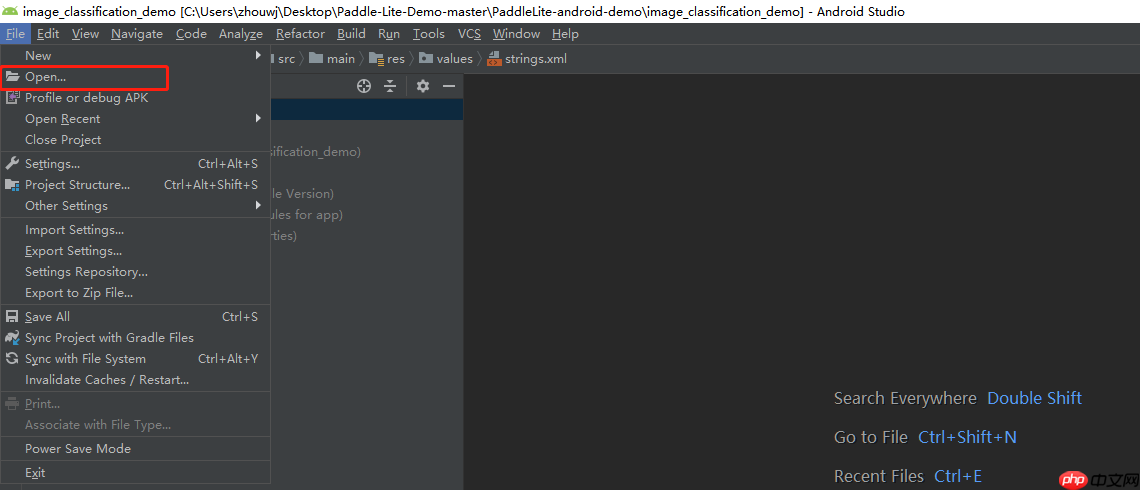
Task: Open Settings... dialog
Action: pyautogui.click(x=135, y=164)
